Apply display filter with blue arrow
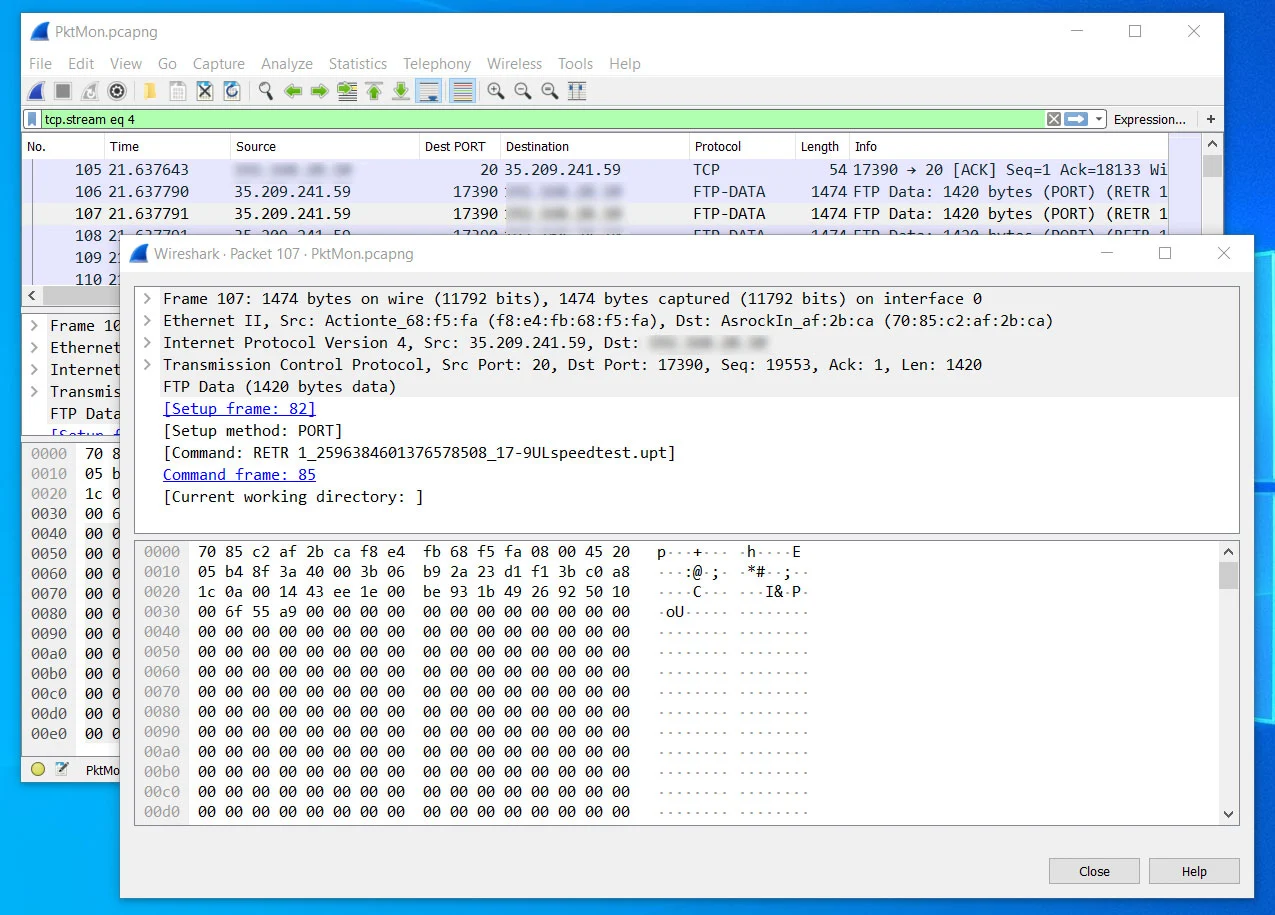This screenshot has width=1275, height=915. 1076,119
